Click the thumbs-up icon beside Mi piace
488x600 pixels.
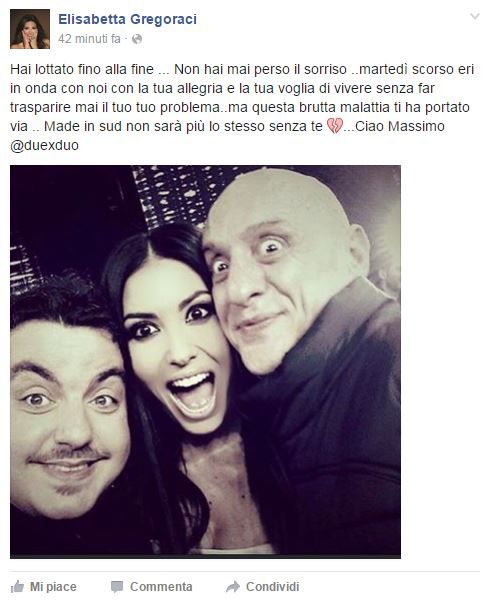[x=17, y=586]
